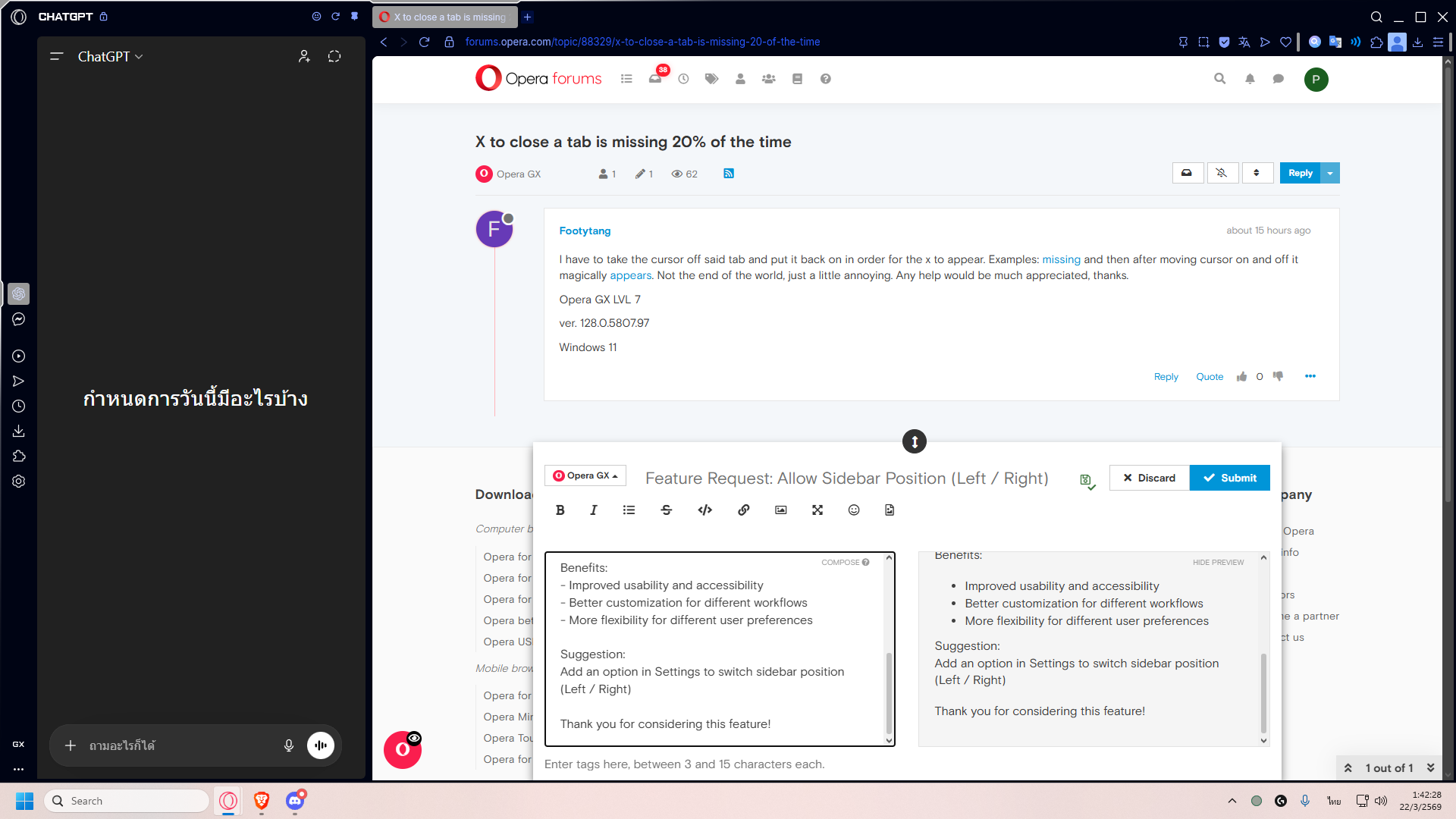Open unread inbox icon with 38 badge
1456x819 pixels.
pos(655,79)
